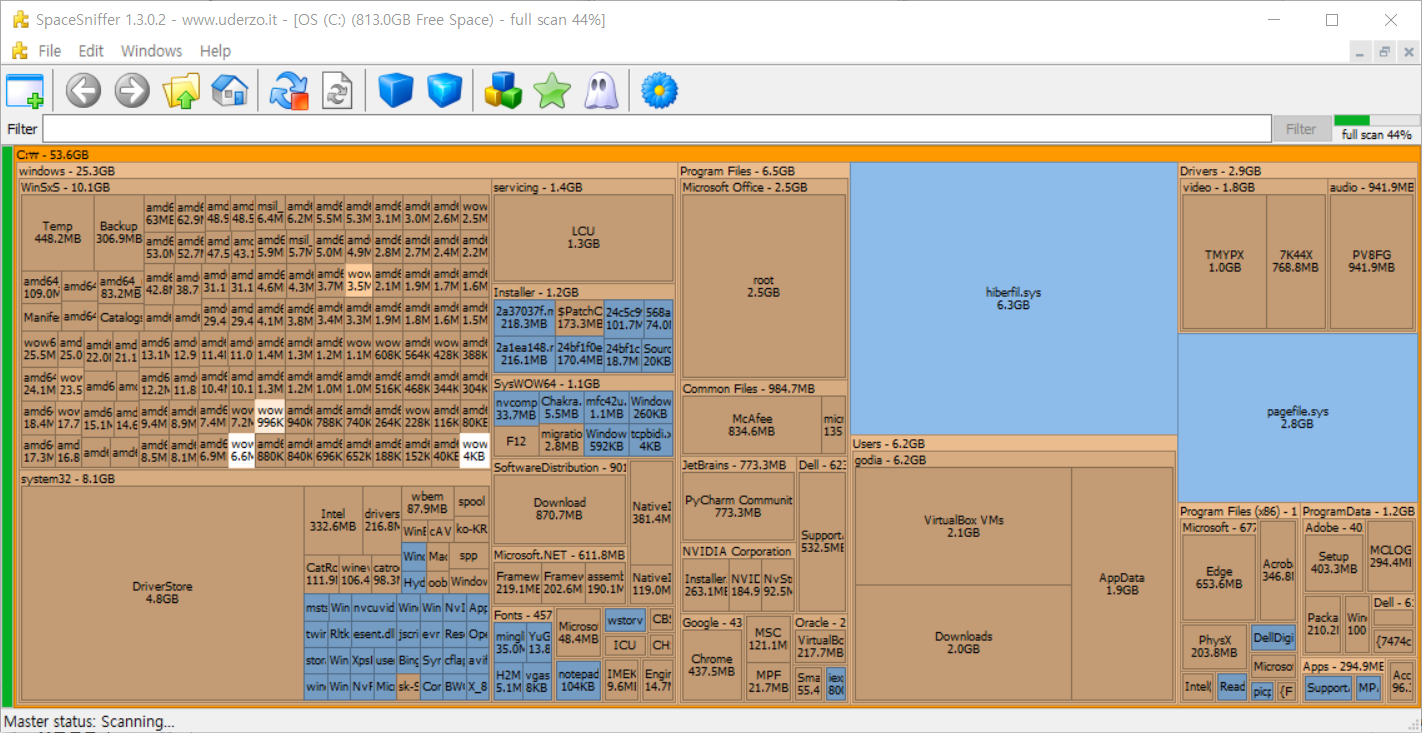Image resolution: width=1422 pixels, height=733 pixels.
Task: Toggle the green star free space icon
Action: (551, 91)
